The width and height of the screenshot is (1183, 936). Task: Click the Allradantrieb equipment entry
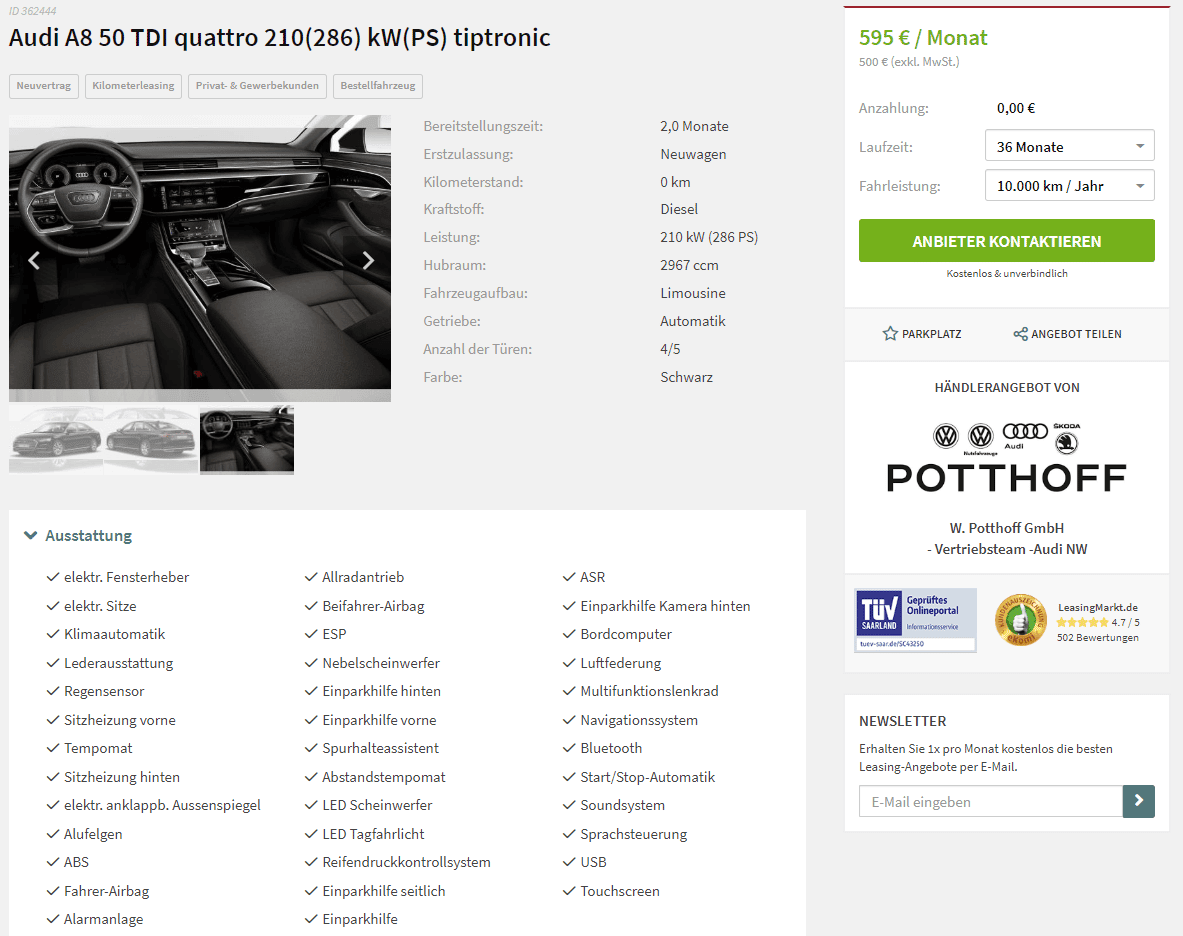point(363,577)
